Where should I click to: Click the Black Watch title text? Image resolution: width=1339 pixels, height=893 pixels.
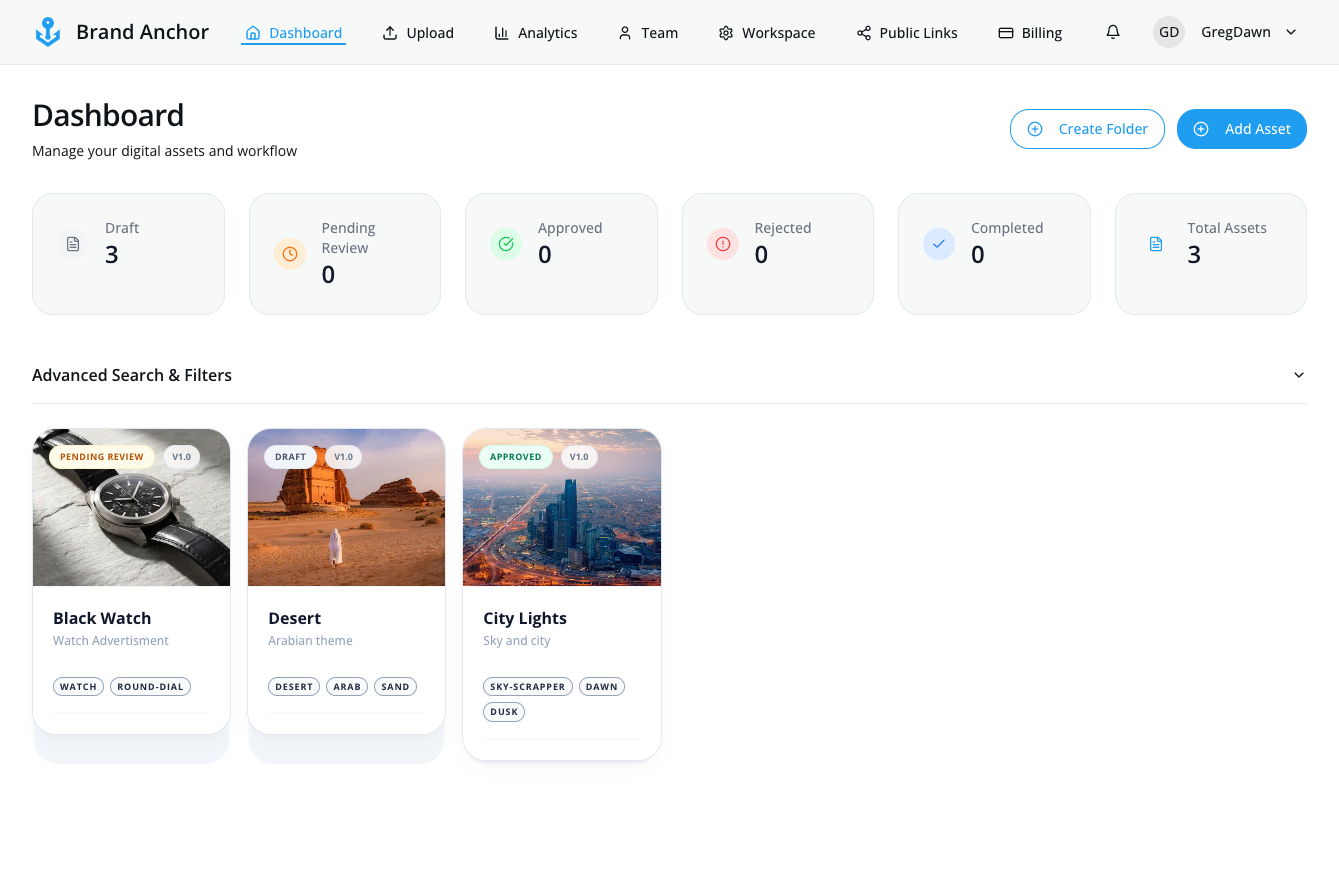pos(102,618)
